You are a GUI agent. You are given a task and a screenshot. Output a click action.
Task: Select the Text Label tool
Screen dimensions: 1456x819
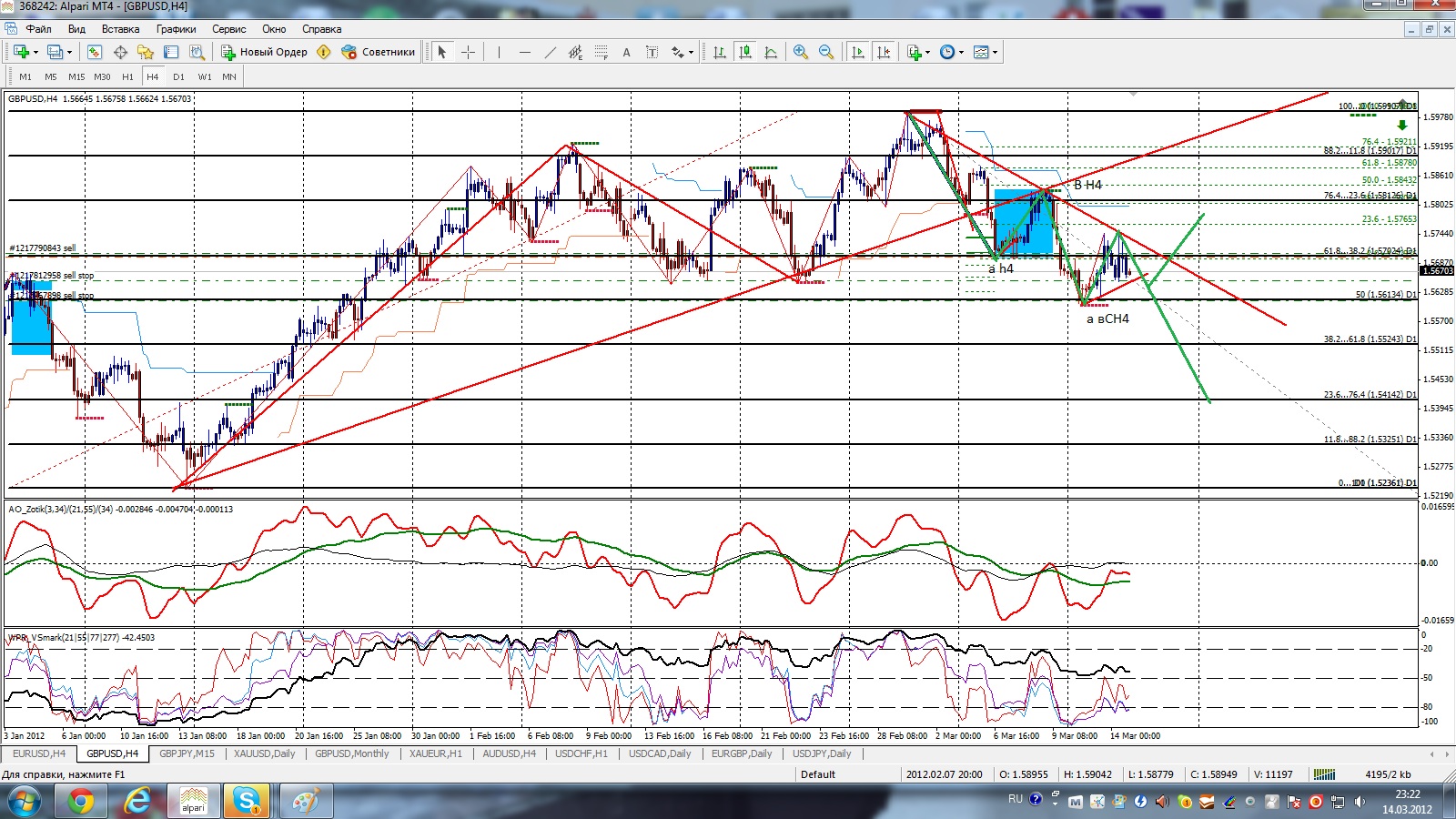(x=652, y=52)
